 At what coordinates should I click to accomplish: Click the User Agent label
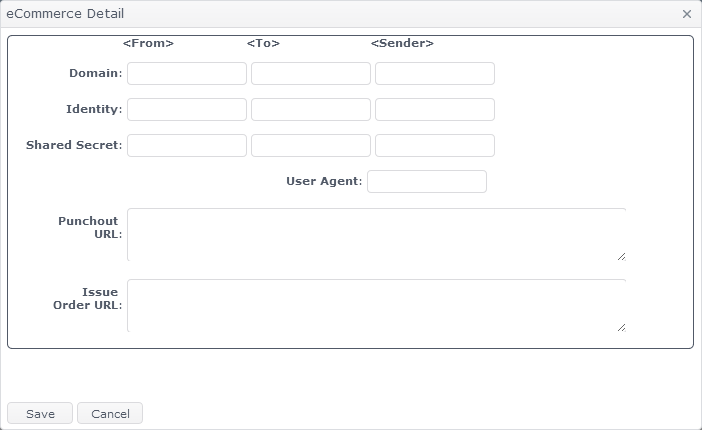(x=324, y=181)
